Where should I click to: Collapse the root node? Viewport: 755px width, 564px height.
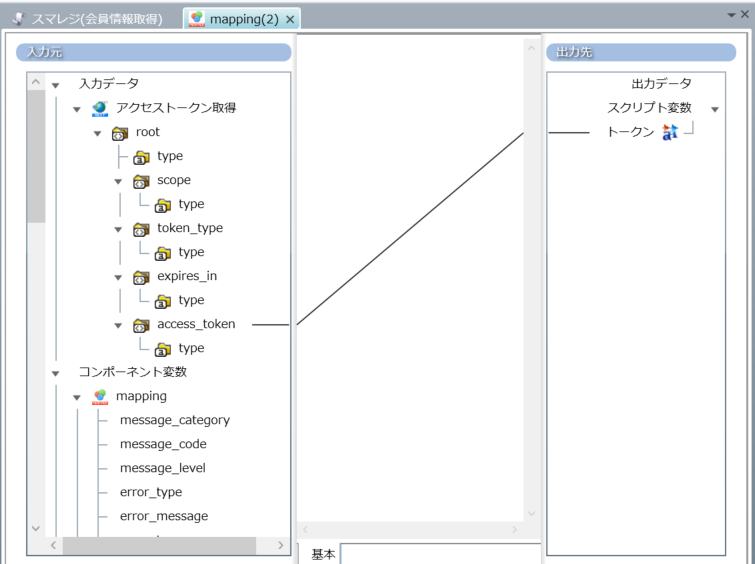[98, 133]
